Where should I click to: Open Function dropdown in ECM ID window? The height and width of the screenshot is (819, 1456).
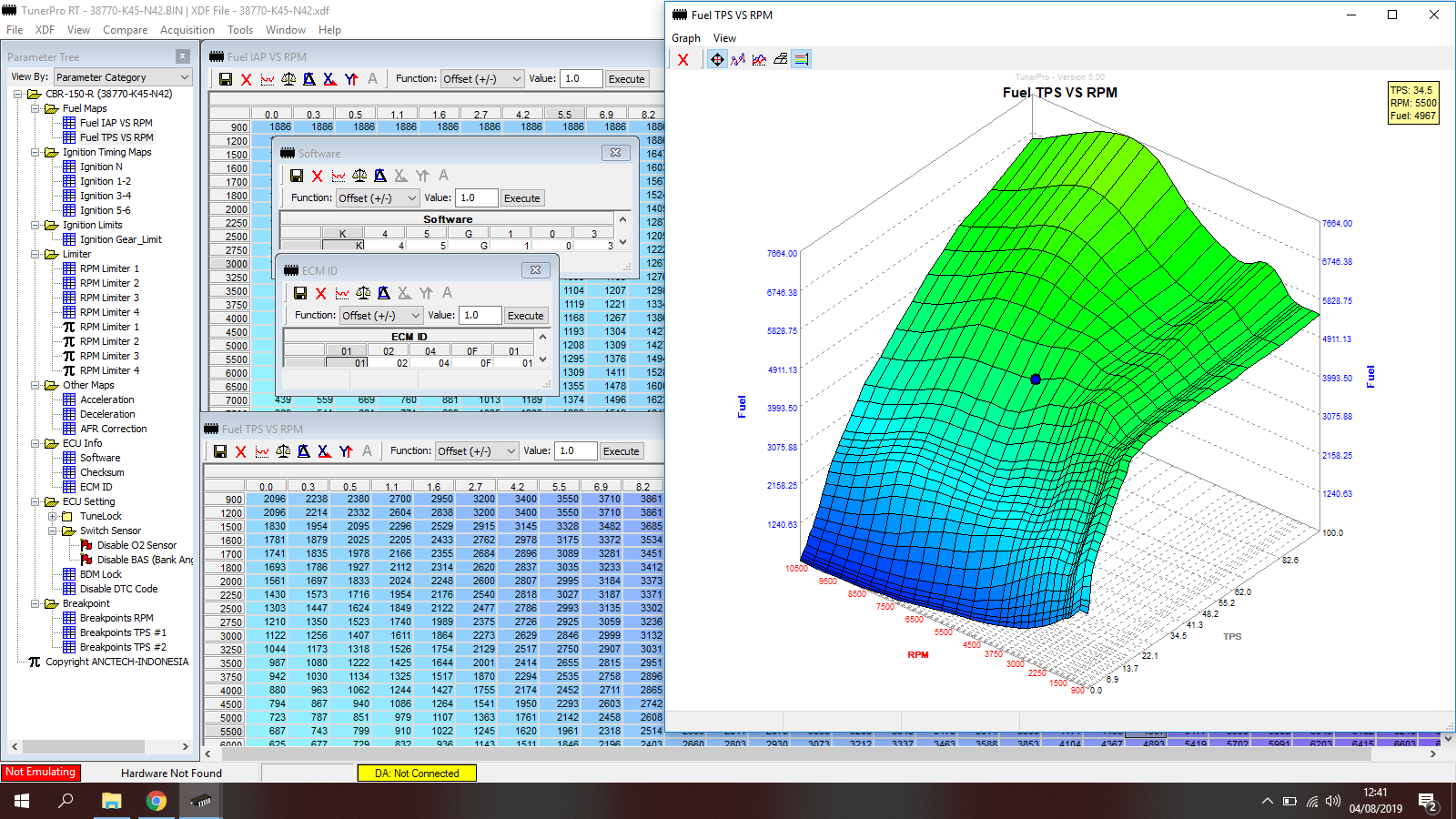pyautogui.click(x=381, y=316)
